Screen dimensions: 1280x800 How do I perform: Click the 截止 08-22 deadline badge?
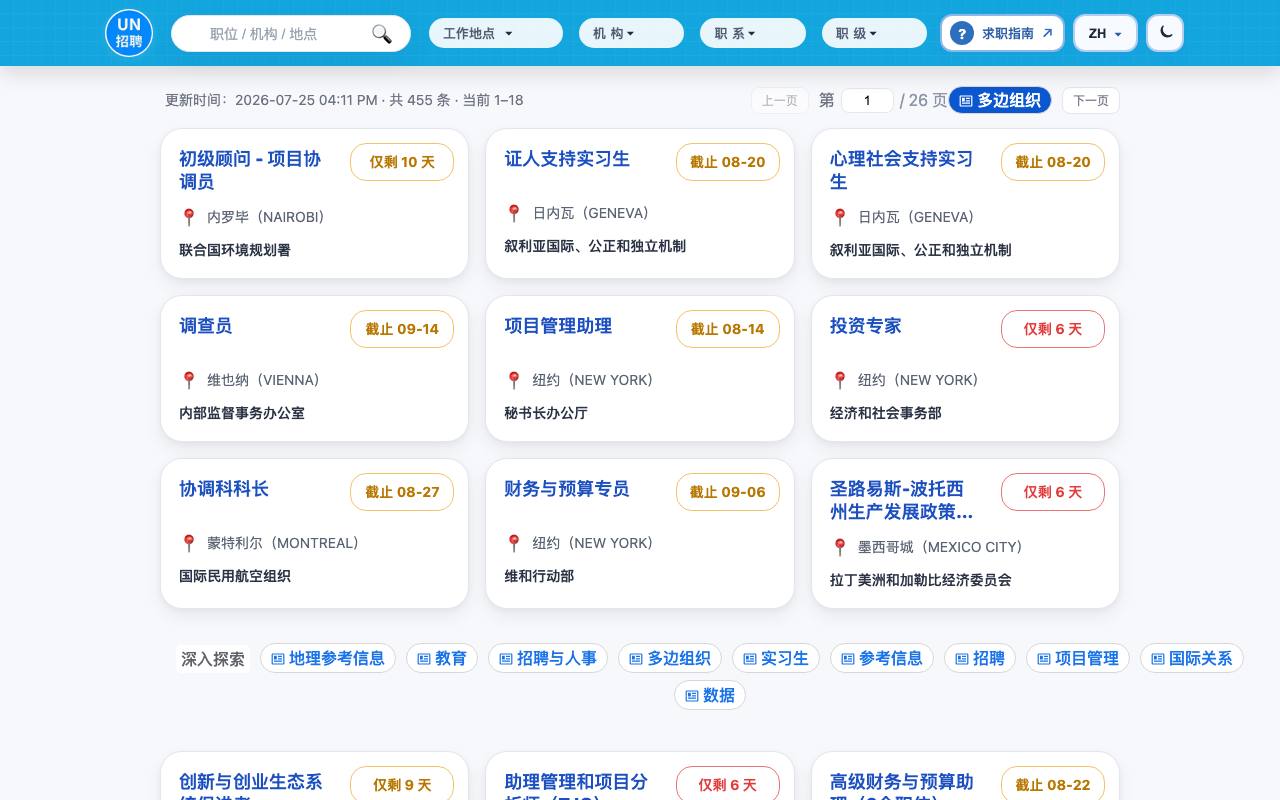1053,785
